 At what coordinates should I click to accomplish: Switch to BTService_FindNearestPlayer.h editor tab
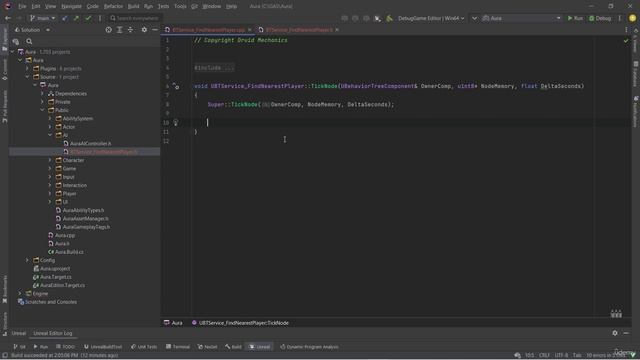click(299, 30)
